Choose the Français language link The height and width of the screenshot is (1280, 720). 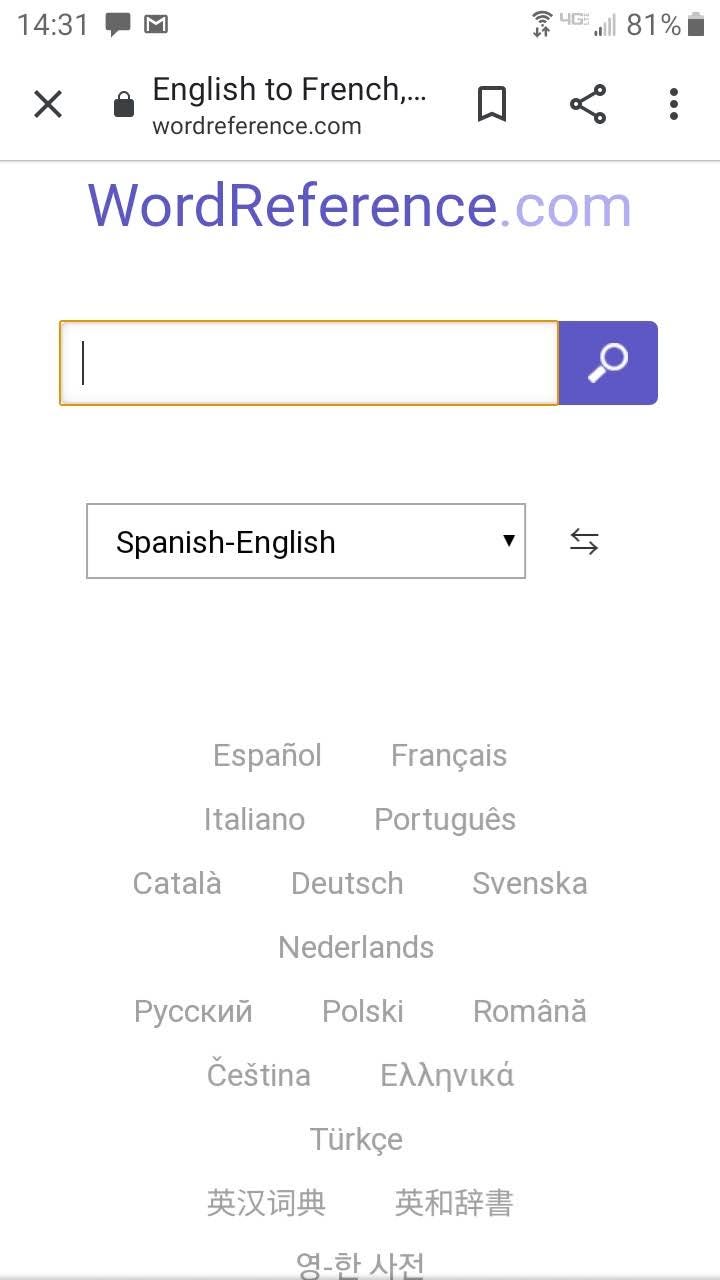pos(449,756)
